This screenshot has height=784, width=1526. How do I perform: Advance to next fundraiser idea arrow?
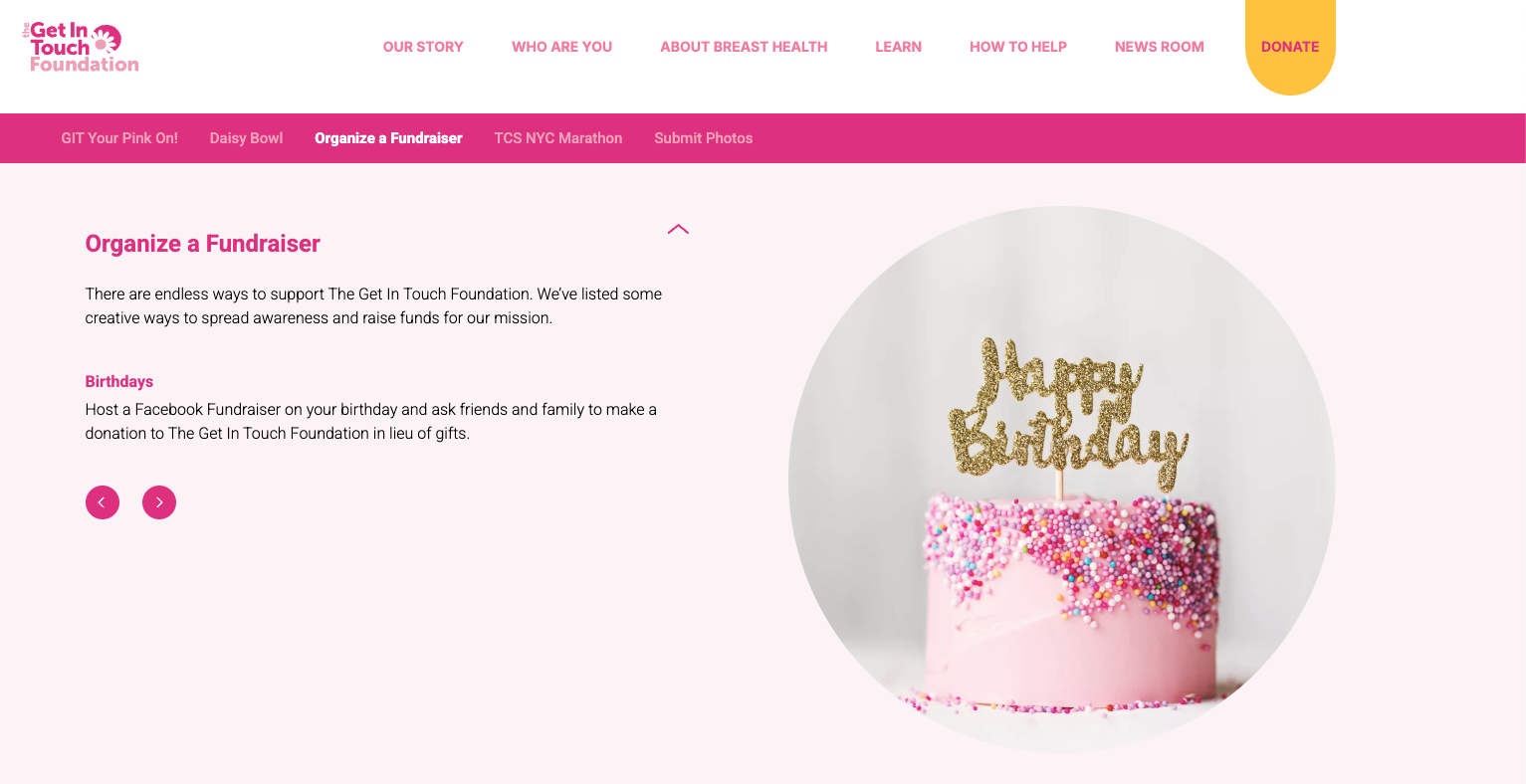click(159, 502)
